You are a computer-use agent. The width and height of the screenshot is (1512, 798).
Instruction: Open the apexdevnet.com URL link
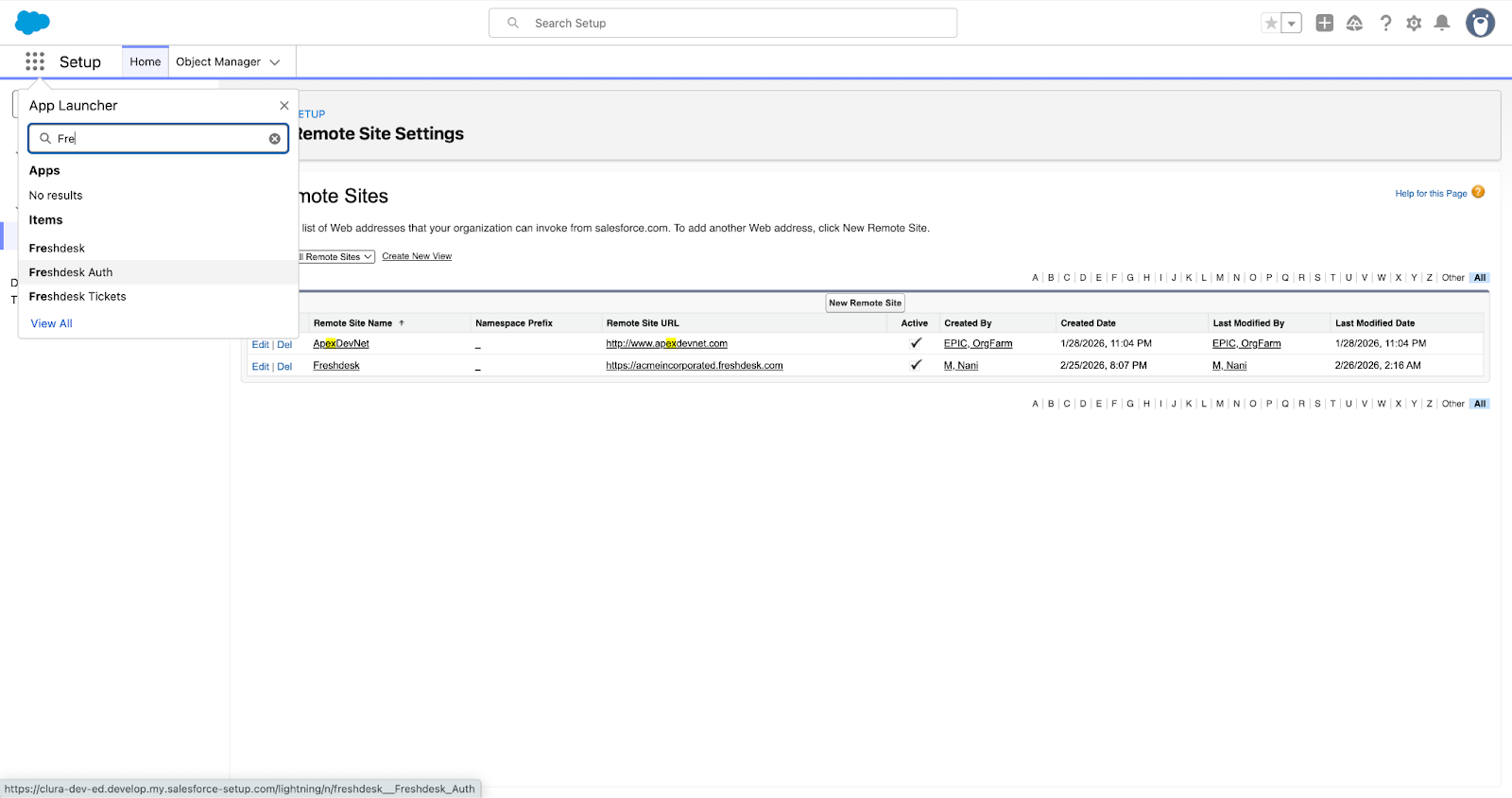666,343
